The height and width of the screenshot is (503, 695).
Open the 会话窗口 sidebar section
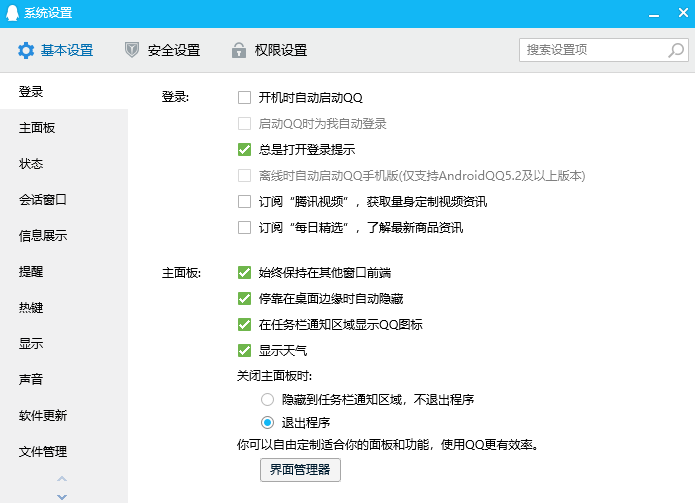64,199
